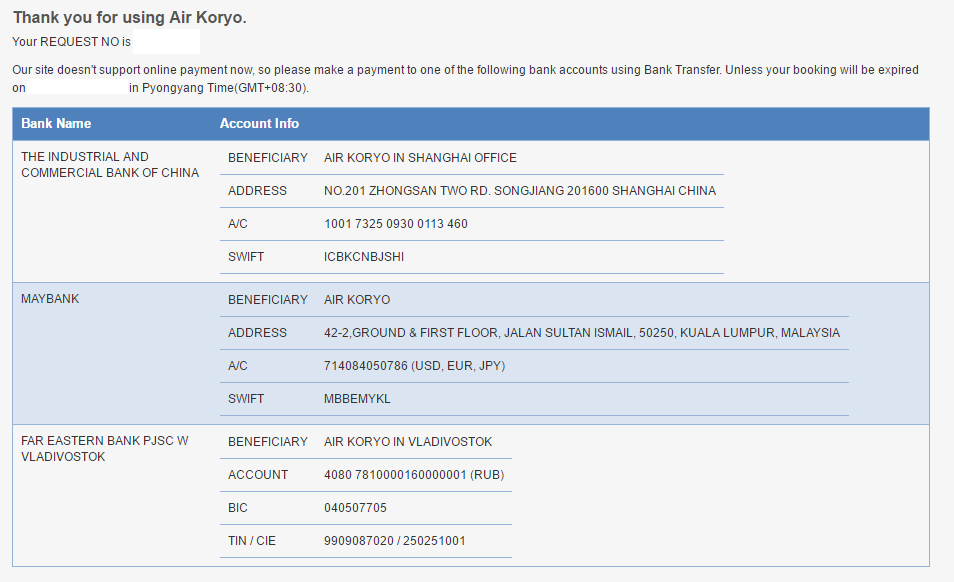
Task: Select the 'Bank Name' column header
Action: (x=56, y=123)
